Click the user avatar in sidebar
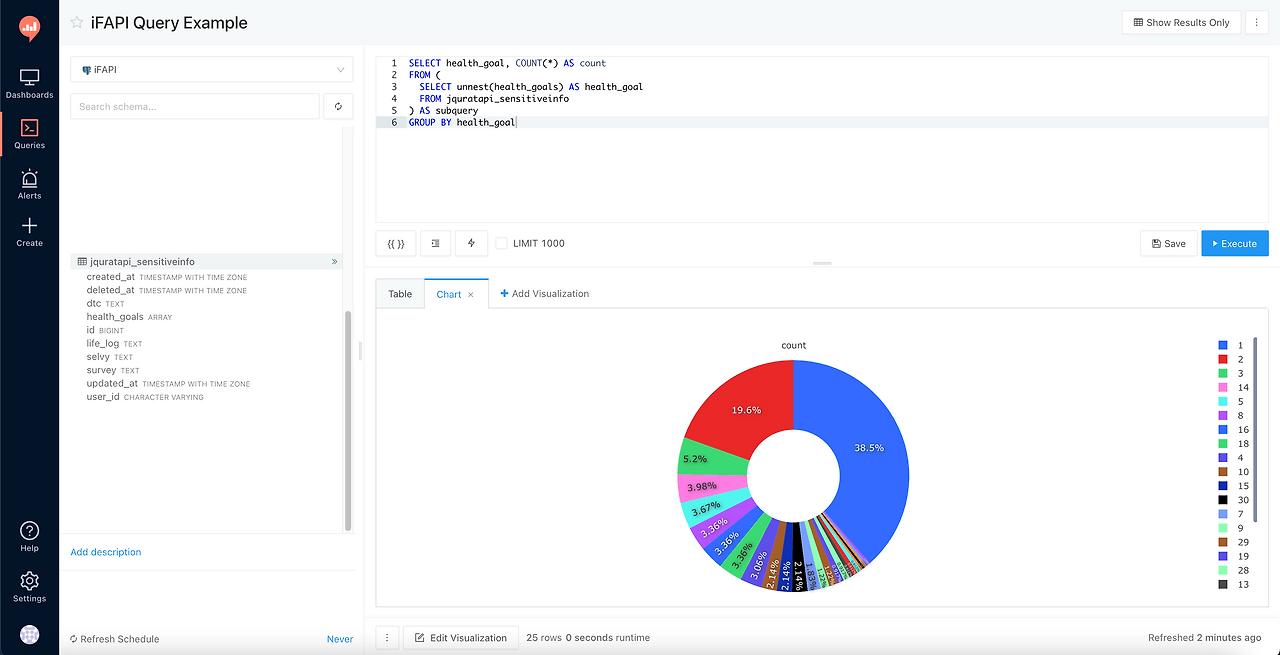The image size is (1280, 655). click(29, 635)
